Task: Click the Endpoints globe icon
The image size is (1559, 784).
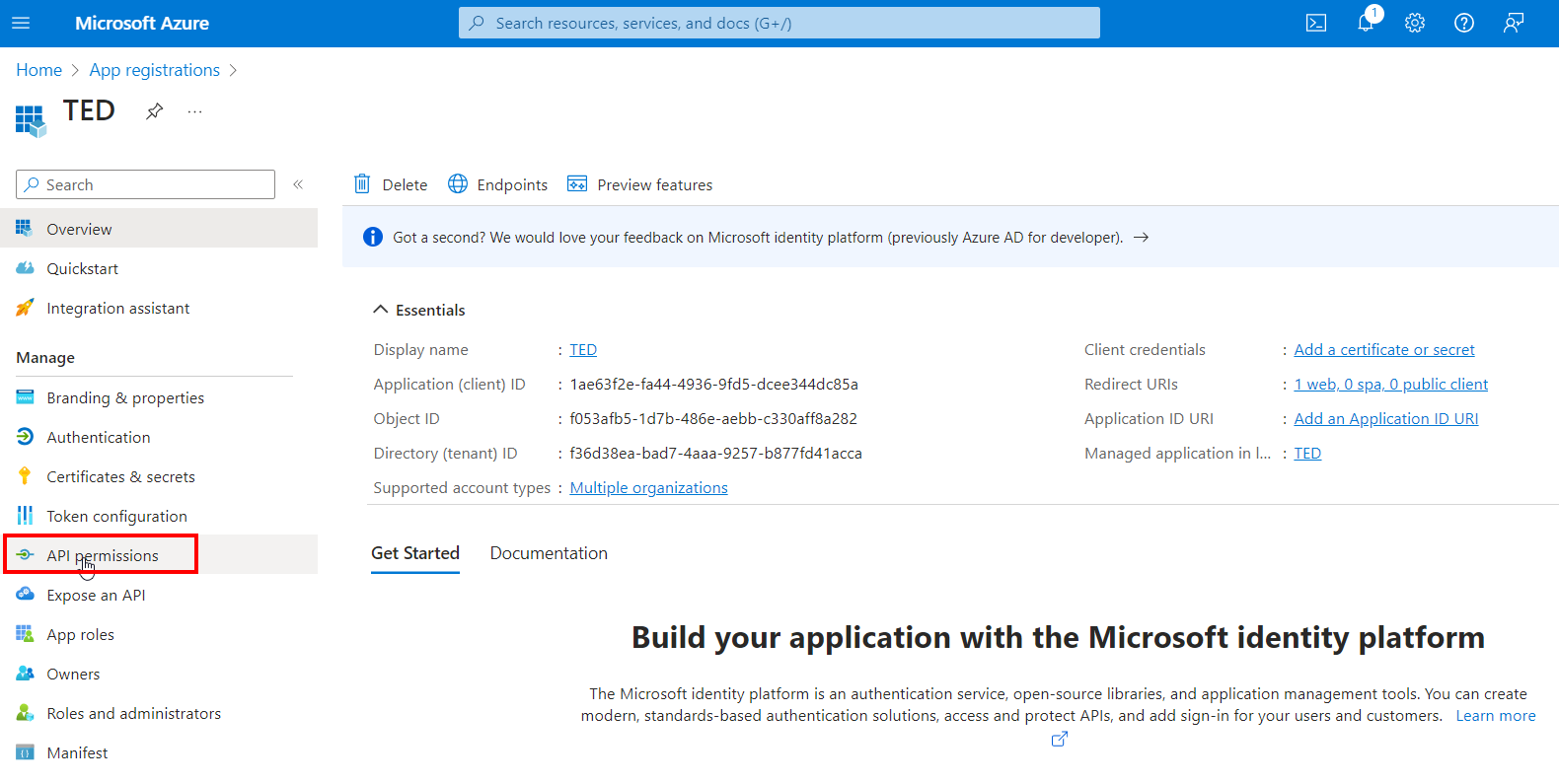Action: (458, 184)
